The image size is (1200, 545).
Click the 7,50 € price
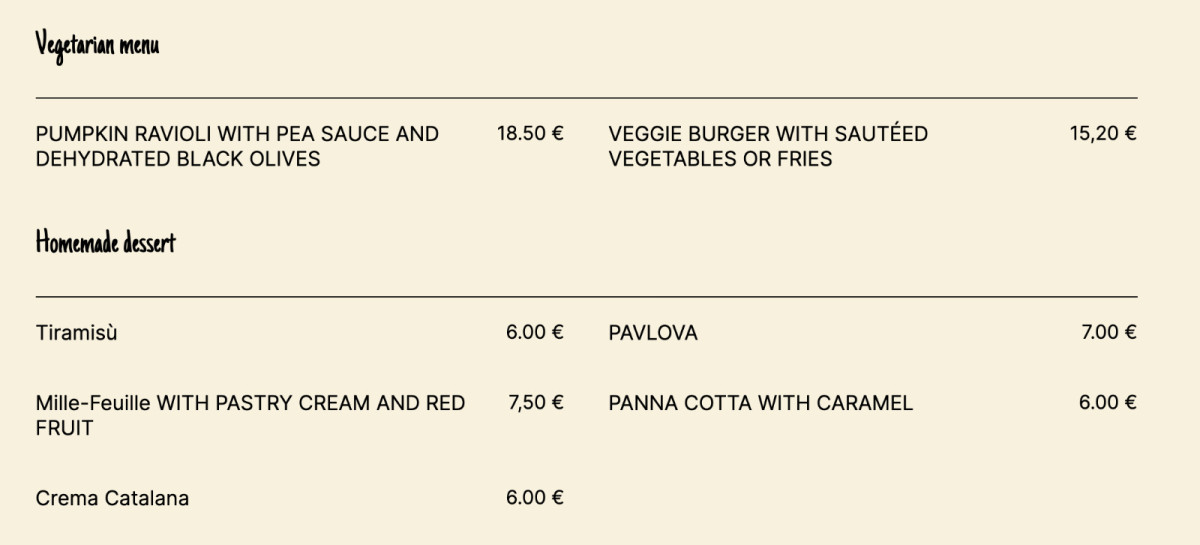point(535,402)
